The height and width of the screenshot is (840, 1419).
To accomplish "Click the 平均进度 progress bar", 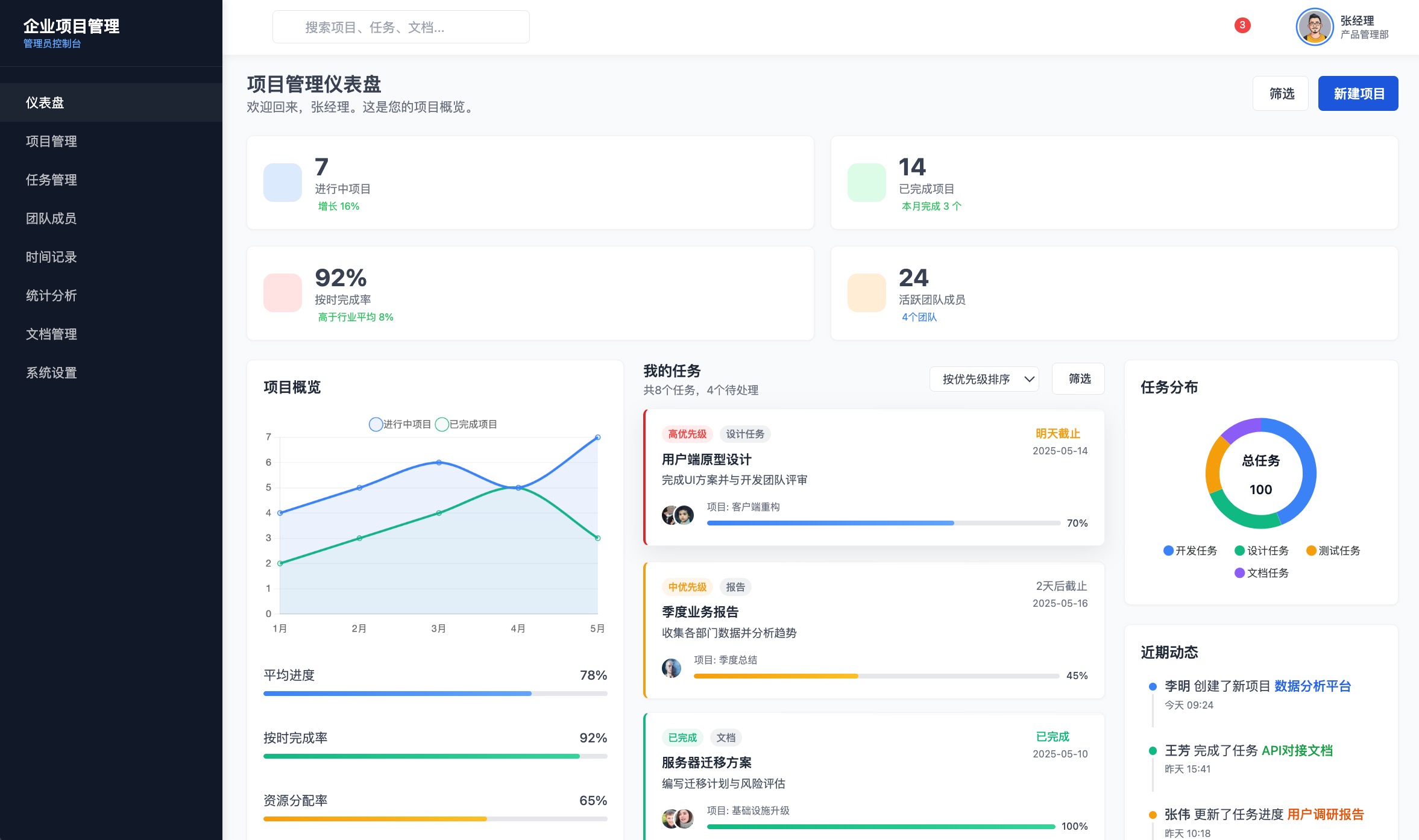I will tap(435, 694).
